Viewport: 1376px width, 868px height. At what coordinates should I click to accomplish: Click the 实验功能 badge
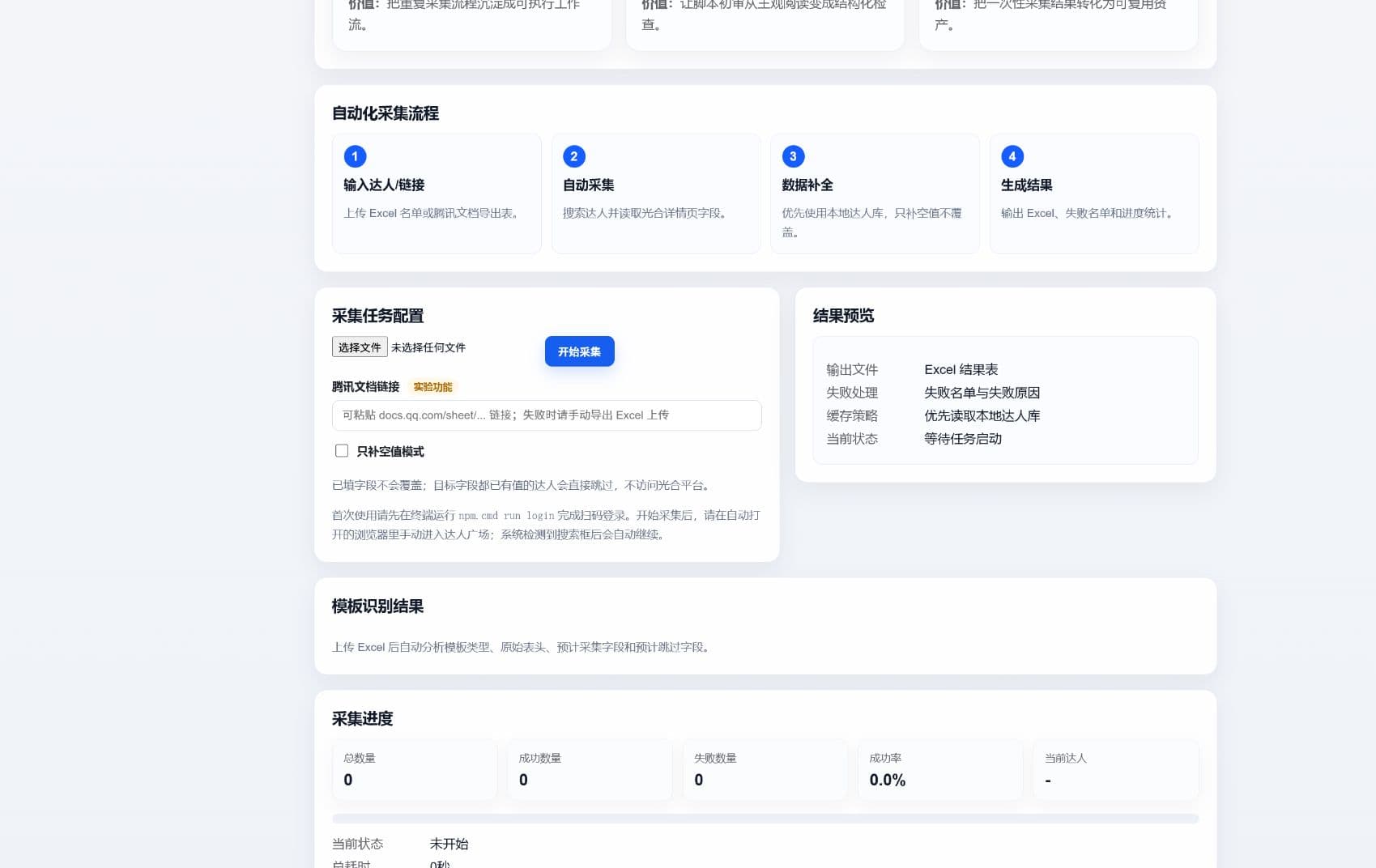coord(432,387)
